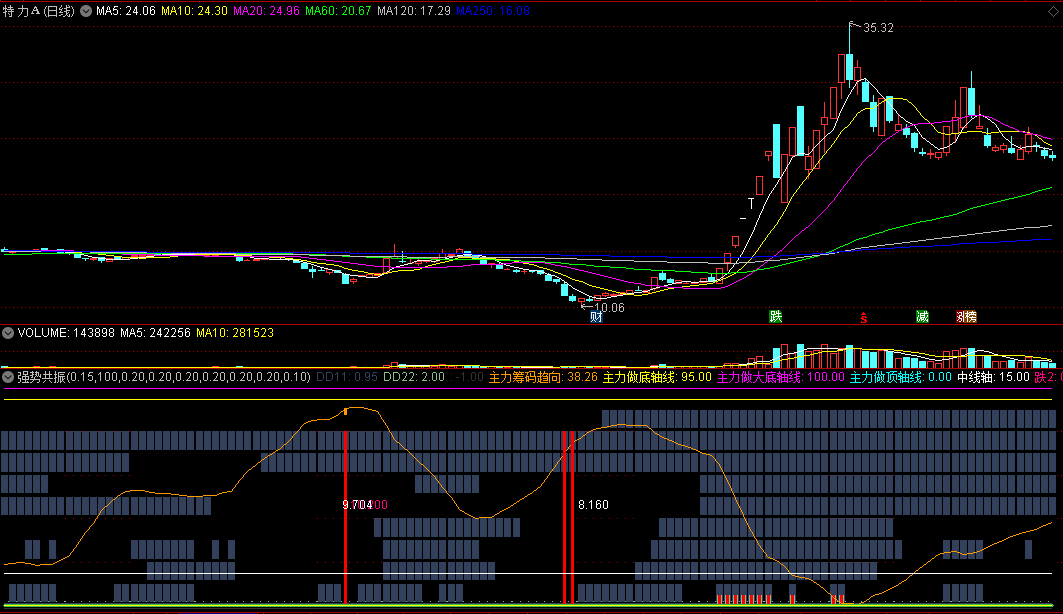
Task: Click the 涨榜 marker icon
Action: [966, 316]
